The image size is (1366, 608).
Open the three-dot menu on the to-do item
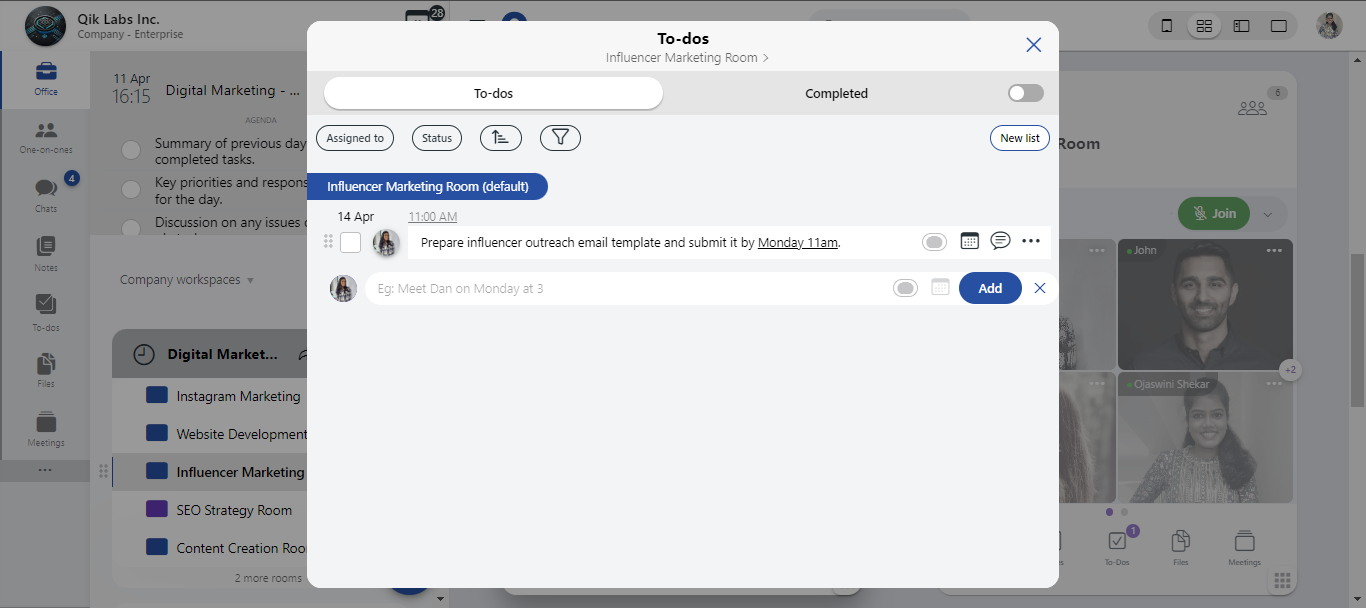coord(1031,241)
